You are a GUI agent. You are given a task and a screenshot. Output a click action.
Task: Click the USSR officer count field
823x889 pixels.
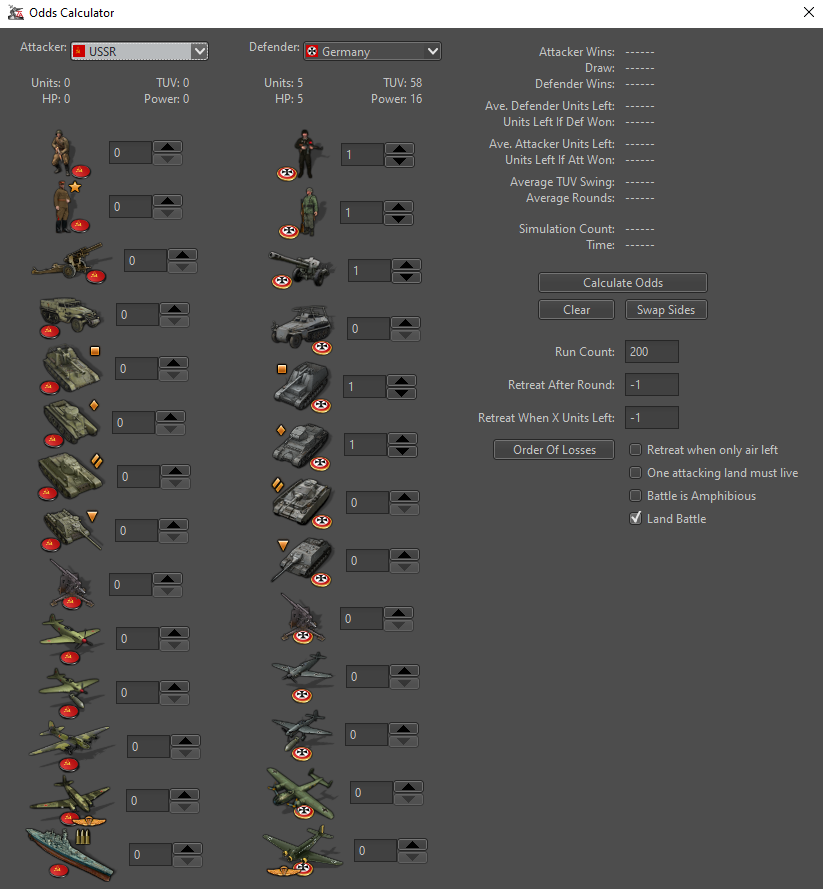point(130,206)
